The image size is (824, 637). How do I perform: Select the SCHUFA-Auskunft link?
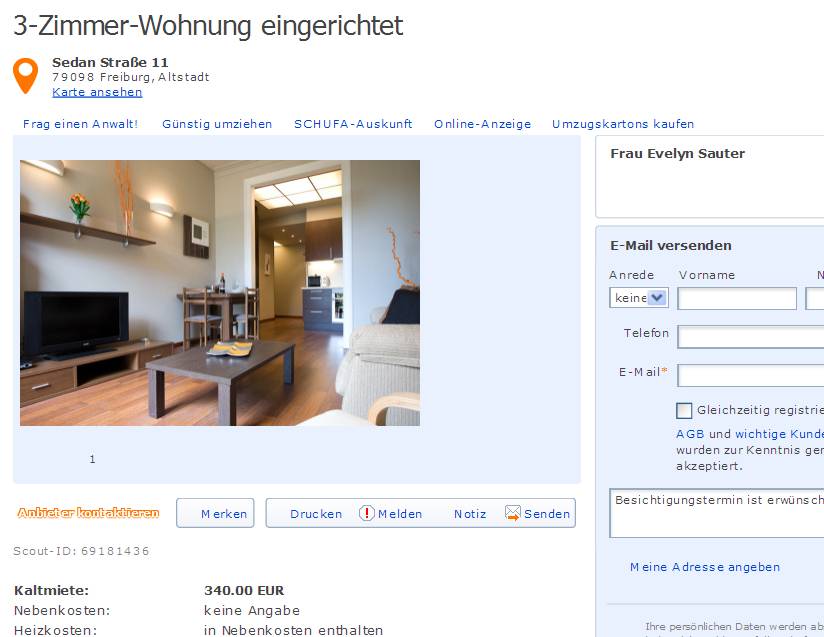point(353,124)
